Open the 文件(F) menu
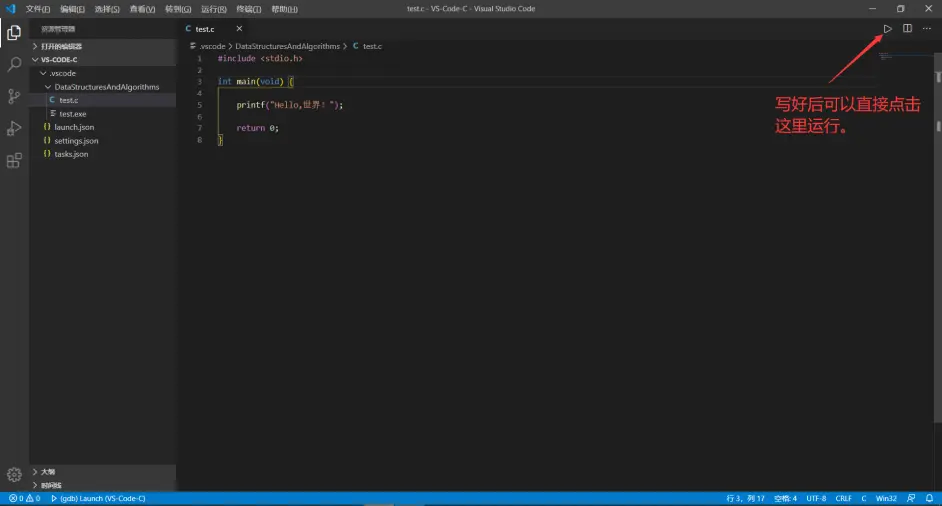Viewport: 942px width, 506px height. (x=38, y=9)
